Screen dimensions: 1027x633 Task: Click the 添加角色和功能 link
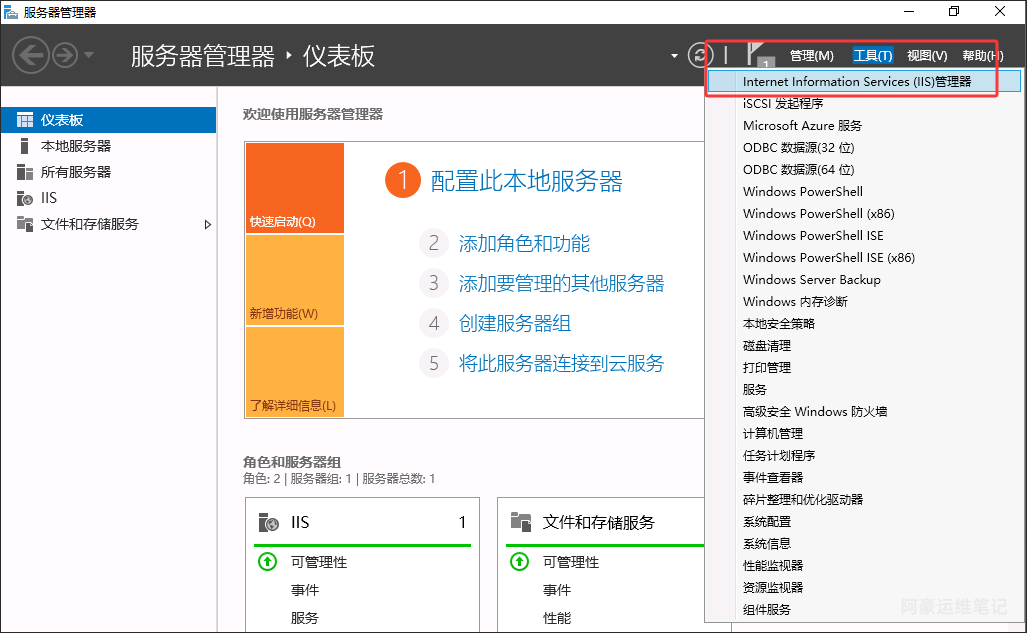524,244
